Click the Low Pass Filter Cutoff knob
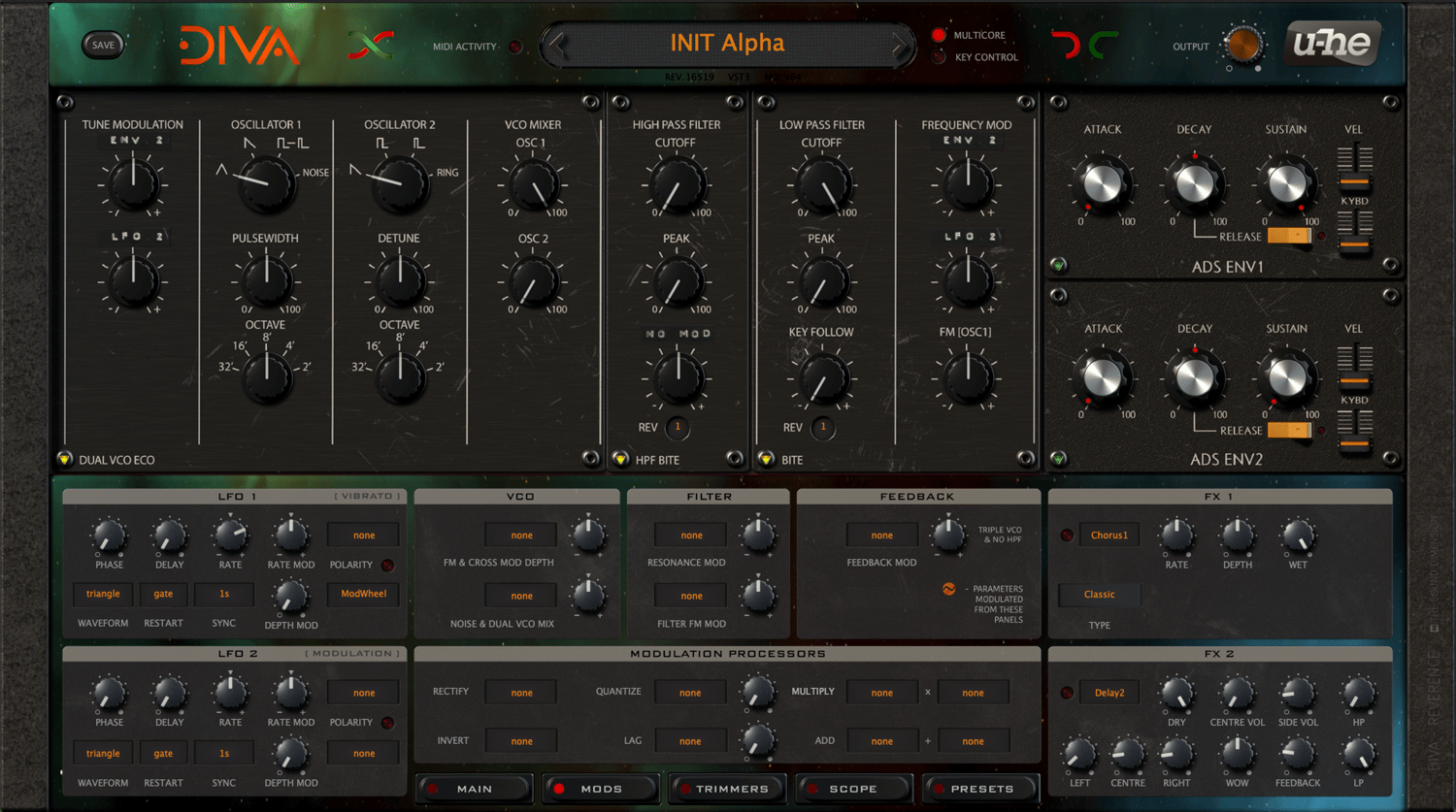This screenshot has width=1456, height=812. click(x=822, y=184)
